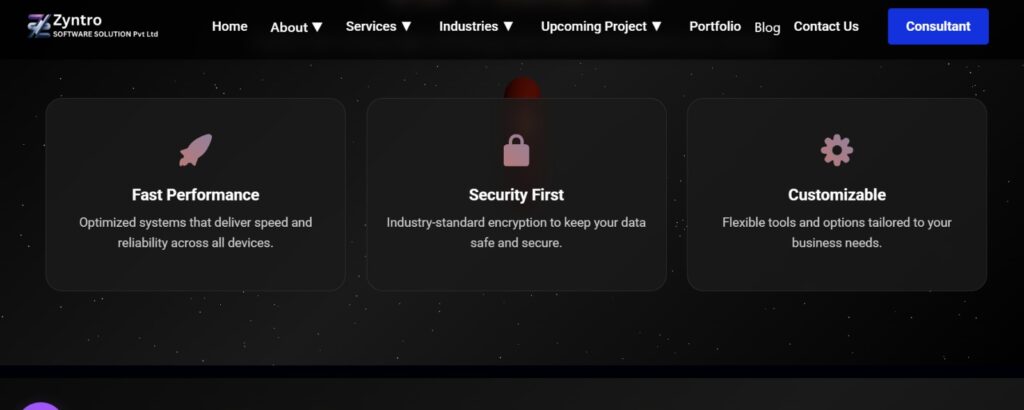Select the Customizable heading

[837, 195]
